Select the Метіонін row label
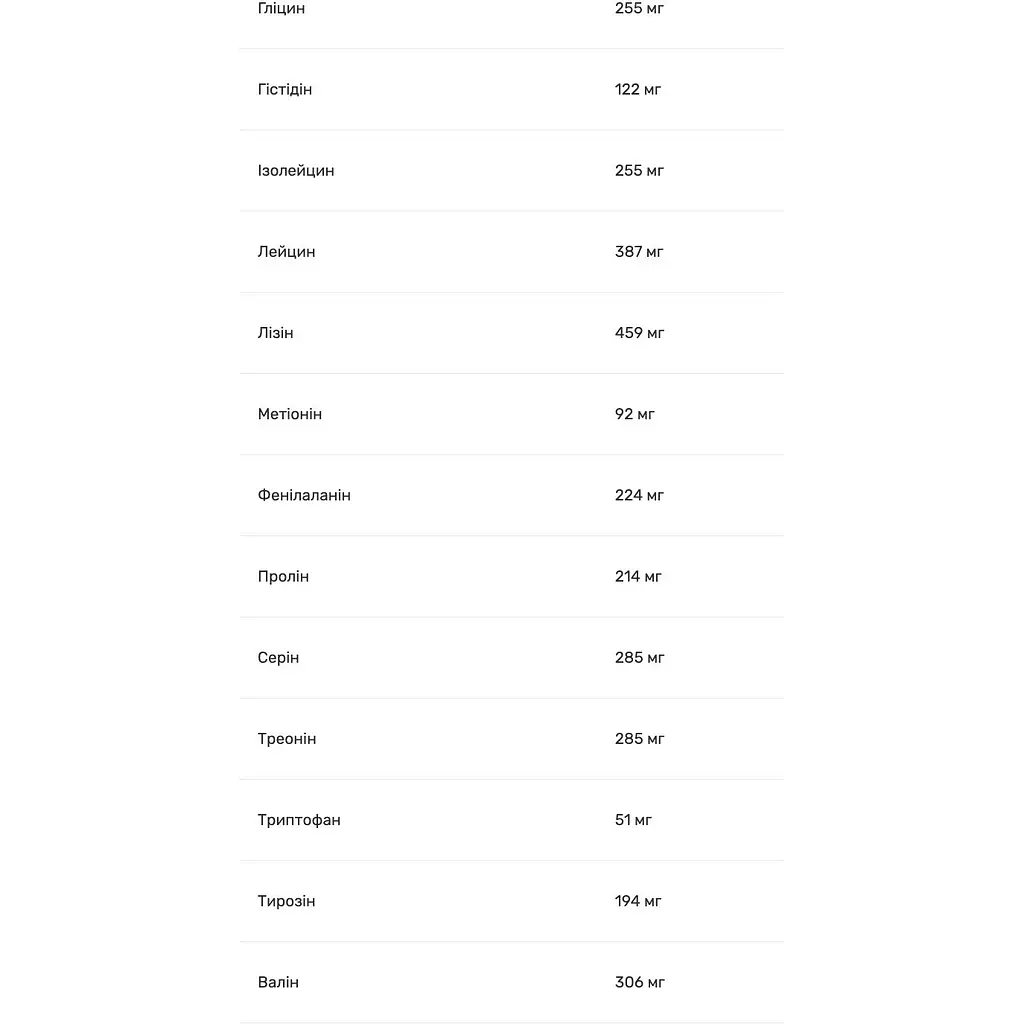The width and height of the screenshot is (1024, 1024). 289,414
